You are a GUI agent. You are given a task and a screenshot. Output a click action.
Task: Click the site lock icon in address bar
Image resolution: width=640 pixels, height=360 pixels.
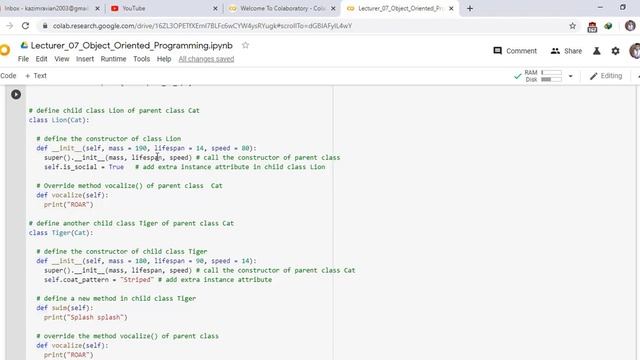pyautogui.click(x=45, y=26)
